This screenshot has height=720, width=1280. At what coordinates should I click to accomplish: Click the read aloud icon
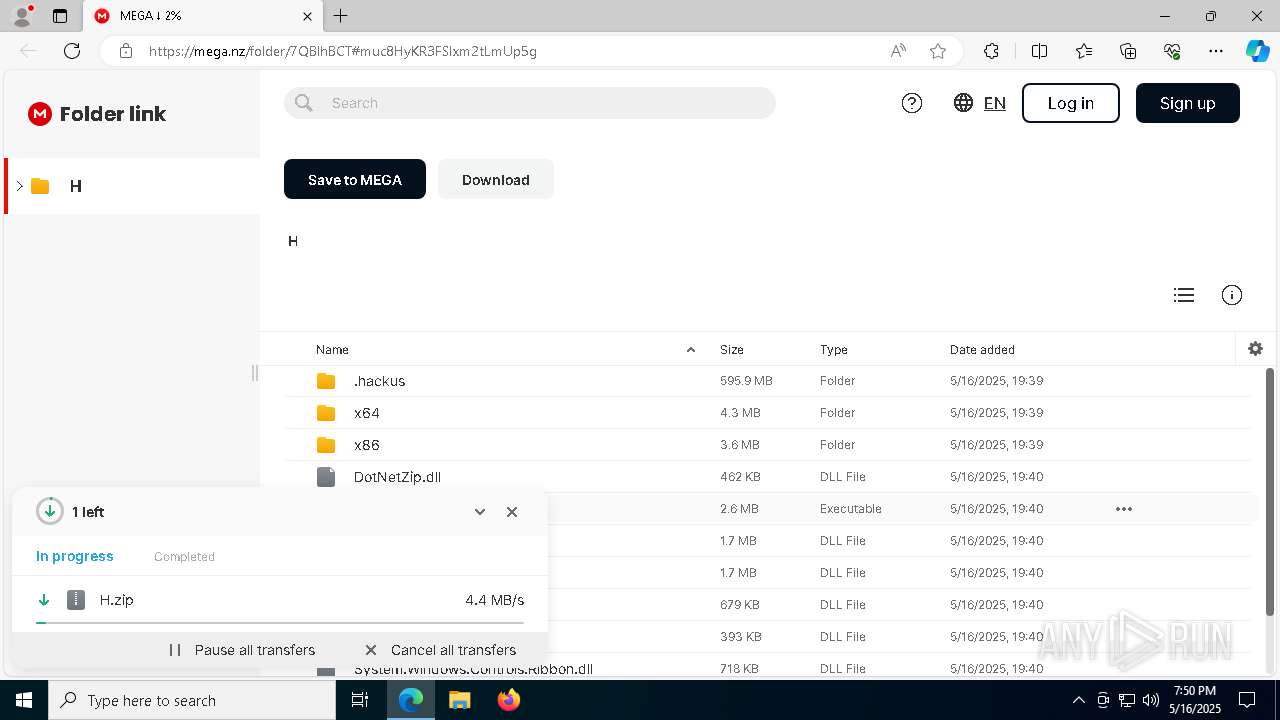pyautogui.click(x=898, y=51)
